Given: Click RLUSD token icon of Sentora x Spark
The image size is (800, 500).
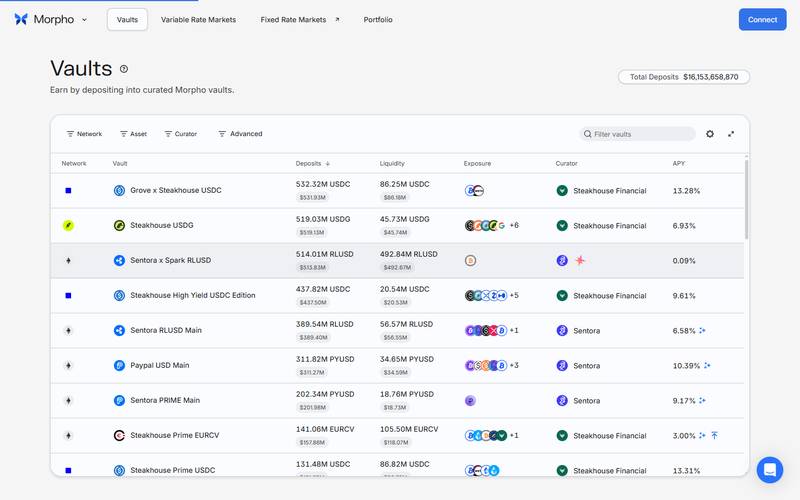Looking at the screenshot, I should 119,260.
